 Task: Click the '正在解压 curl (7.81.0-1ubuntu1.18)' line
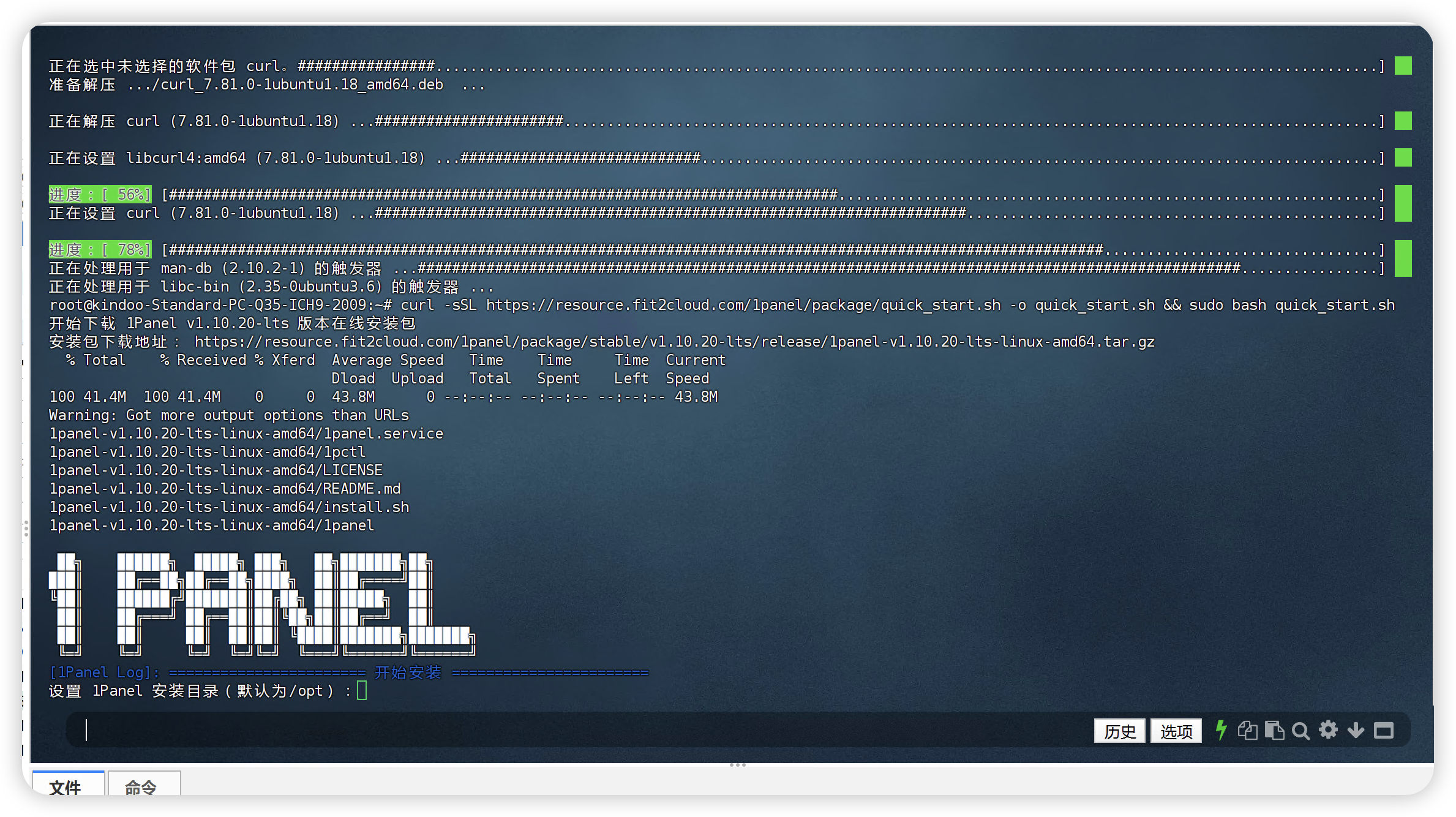pyautogui.click(x=716, y=121)
